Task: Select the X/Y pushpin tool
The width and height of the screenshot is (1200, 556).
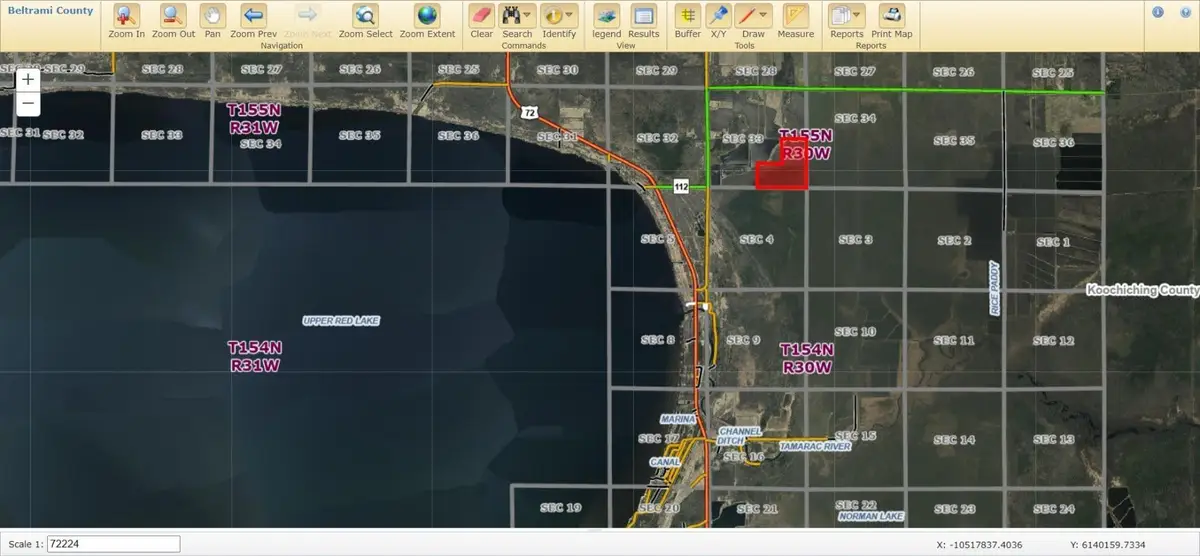Action: (x=717, y=16)
